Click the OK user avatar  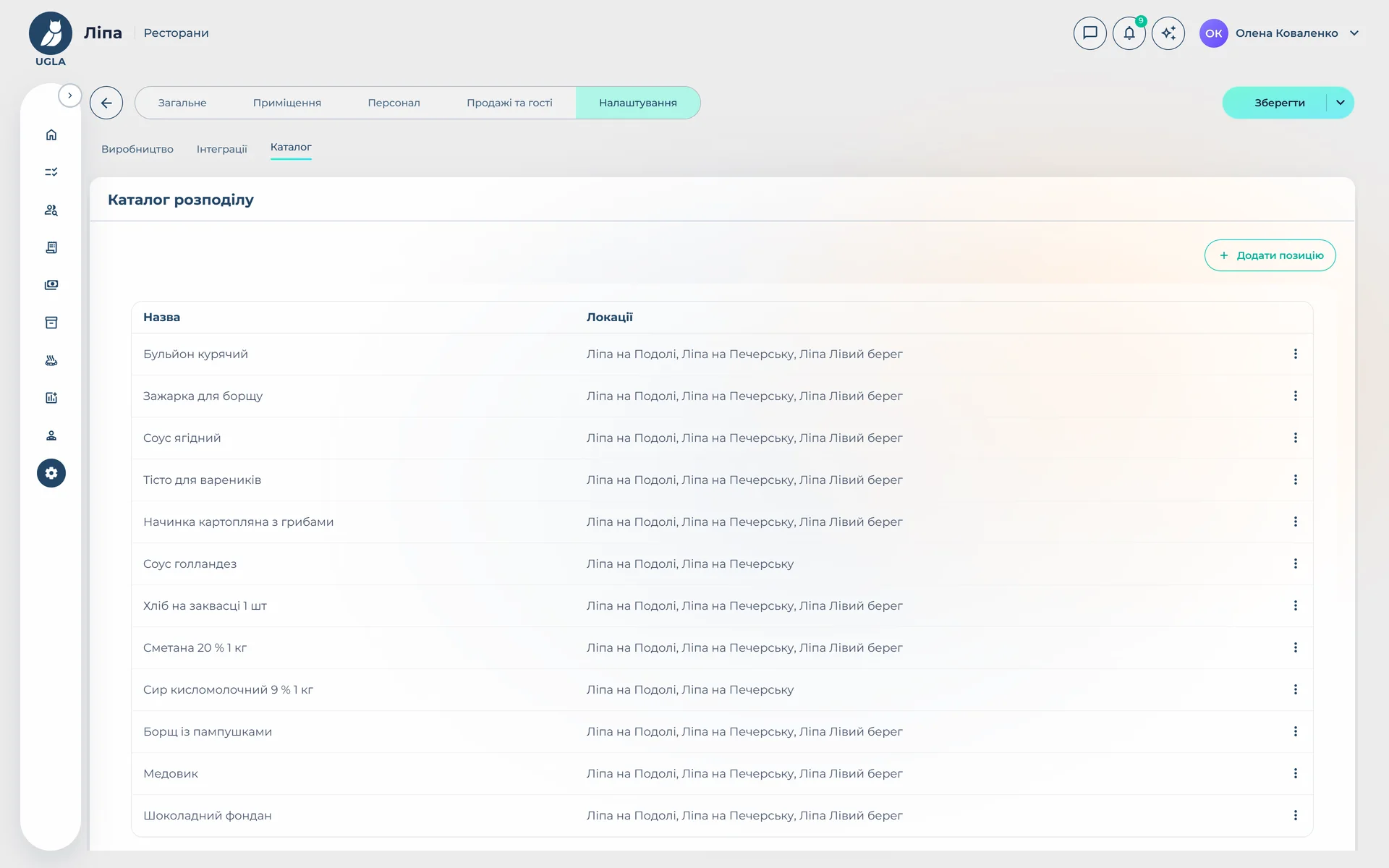coord(1214,33)
